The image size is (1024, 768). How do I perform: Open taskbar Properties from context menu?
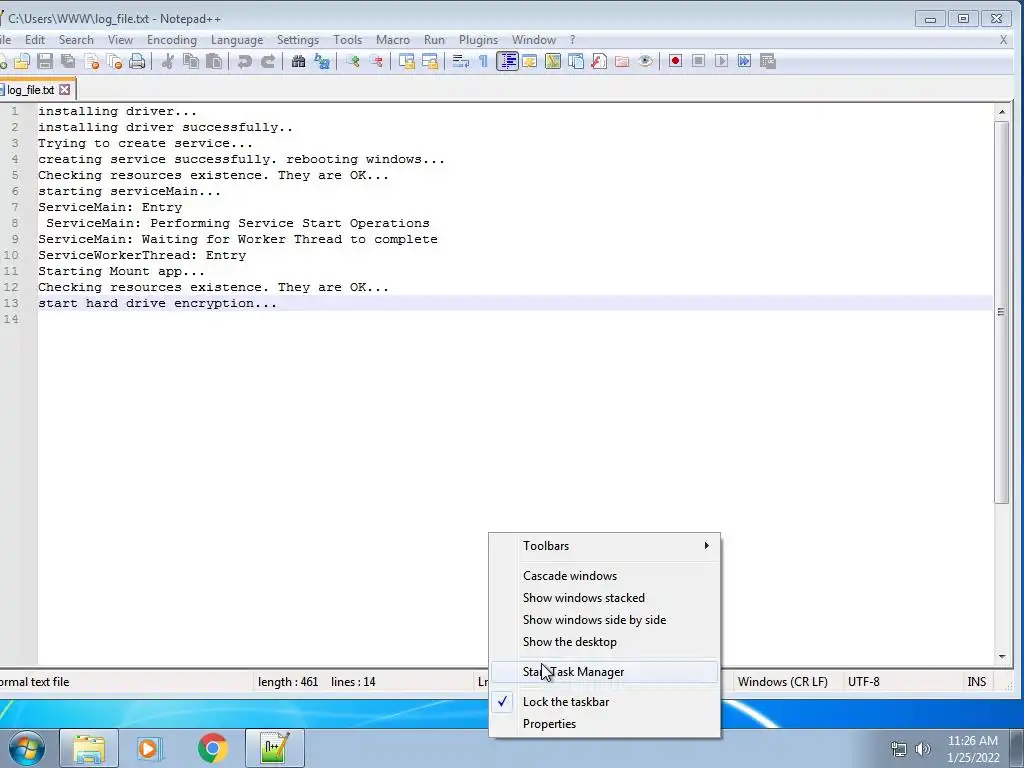coord(605,724)
